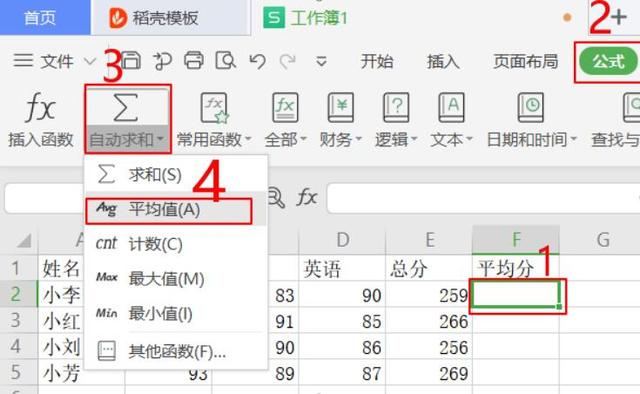Click the new tab plus button
Image resolution: width=640 pixels, height=394 pixels.
click(619, 17)
